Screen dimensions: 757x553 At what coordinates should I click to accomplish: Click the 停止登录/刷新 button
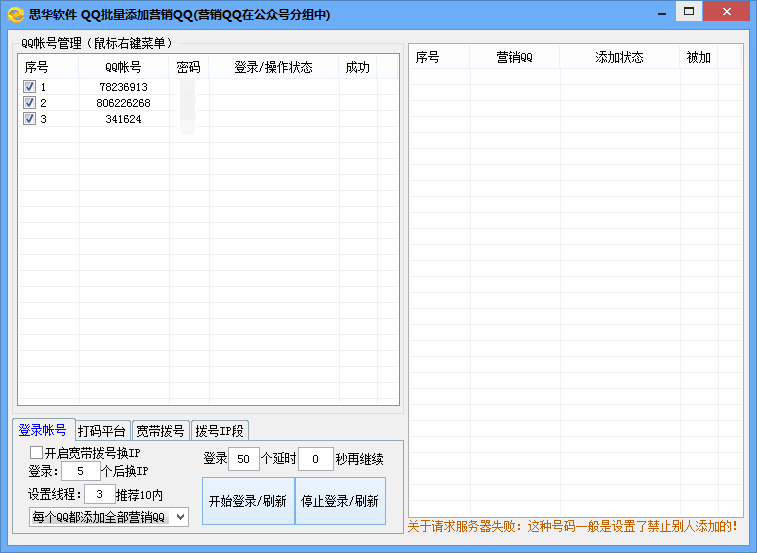click(340, 501)
